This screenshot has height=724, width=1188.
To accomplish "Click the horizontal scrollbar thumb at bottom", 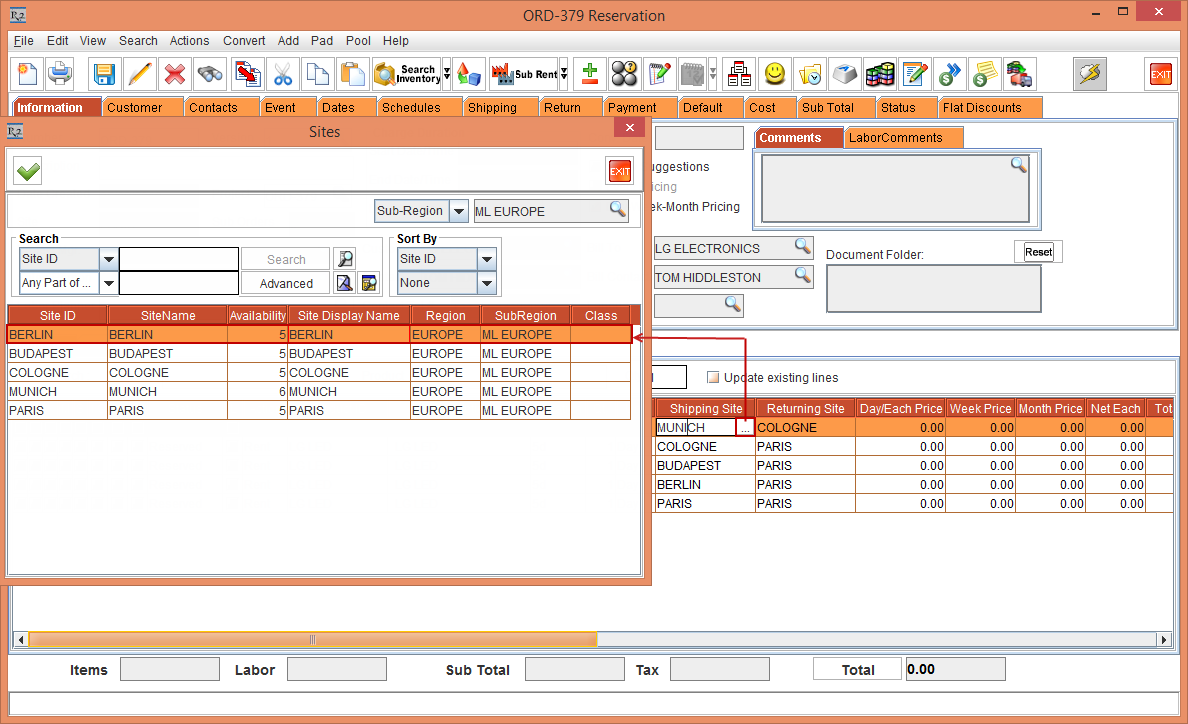I will pos(312,640).
